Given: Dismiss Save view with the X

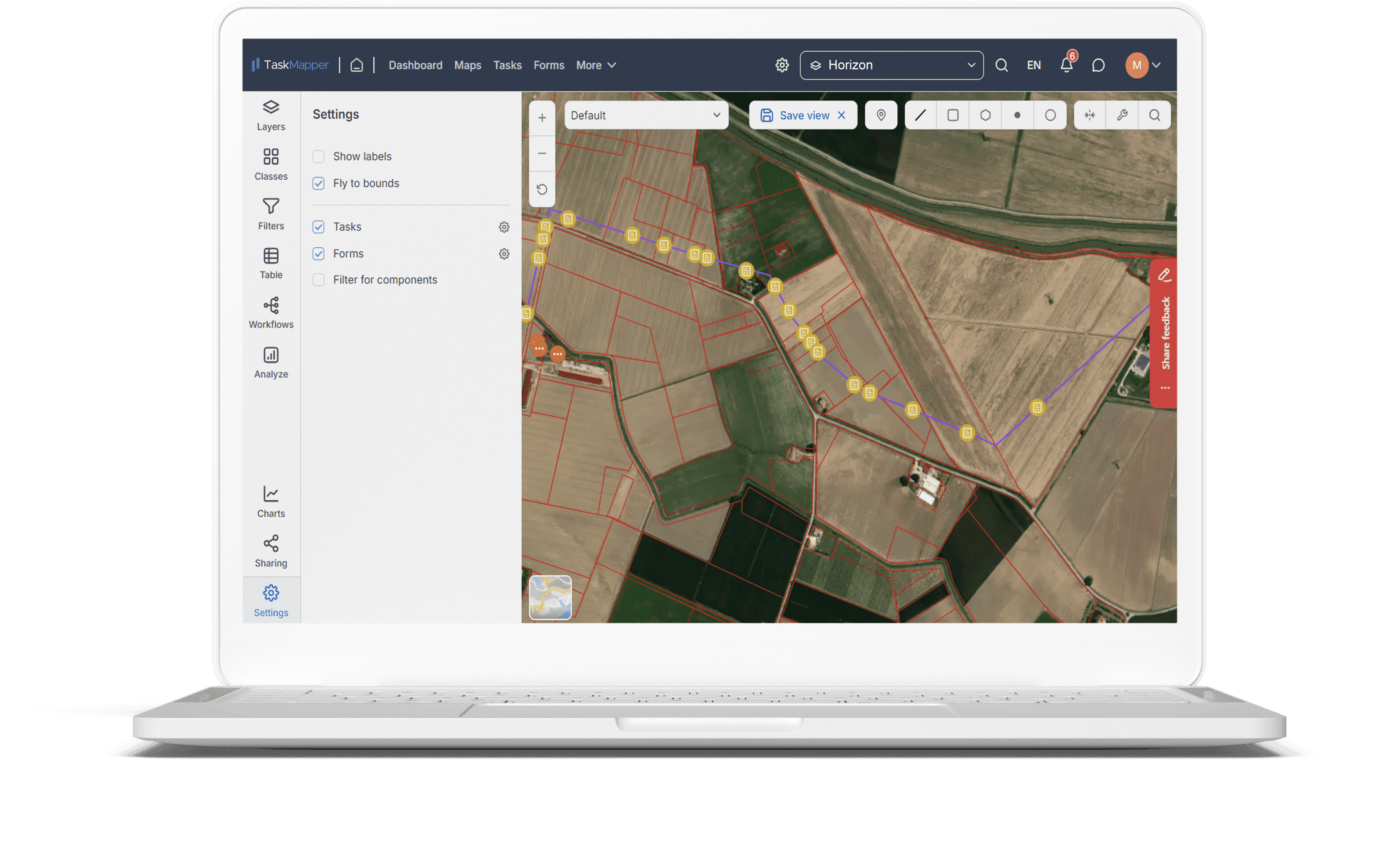Looking at the screenshot, I should point(842,115).
